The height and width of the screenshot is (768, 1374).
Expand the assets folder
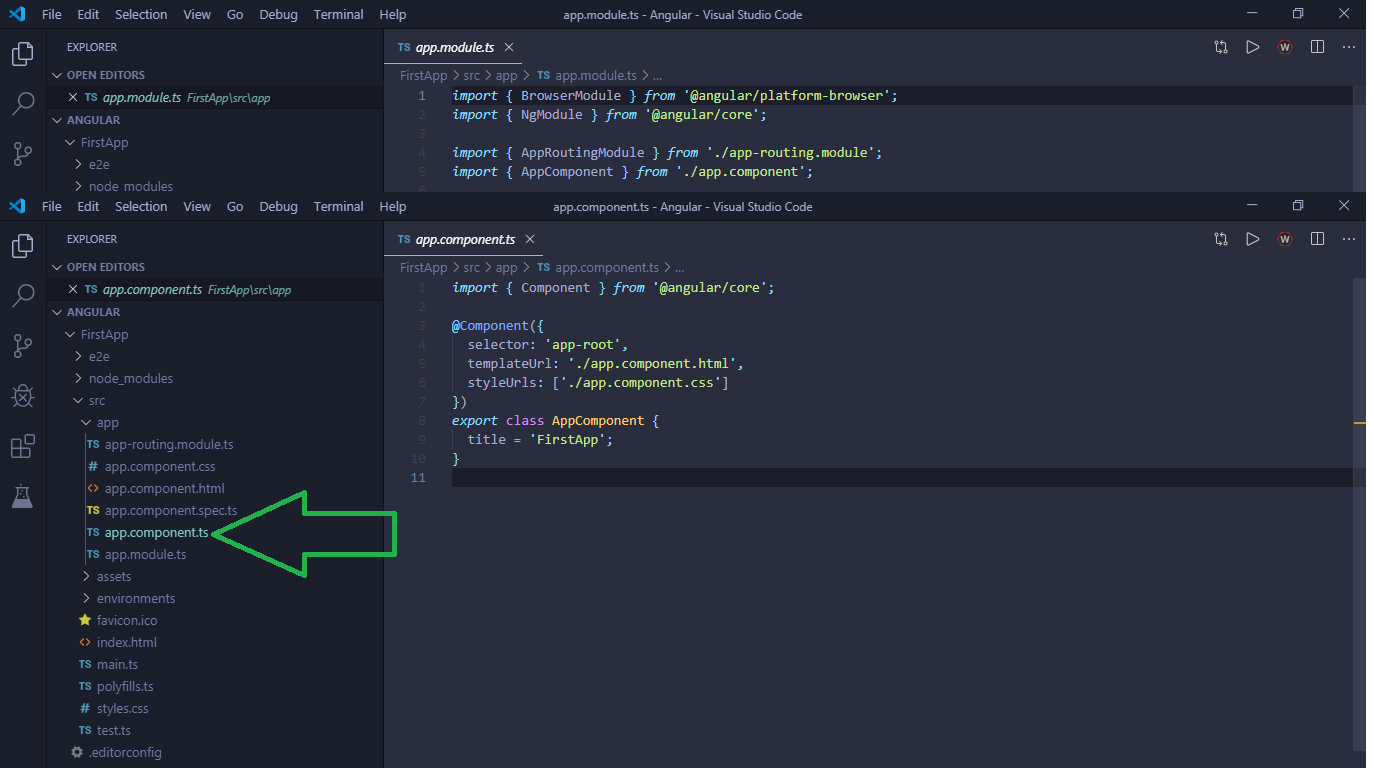click(113, 576)
